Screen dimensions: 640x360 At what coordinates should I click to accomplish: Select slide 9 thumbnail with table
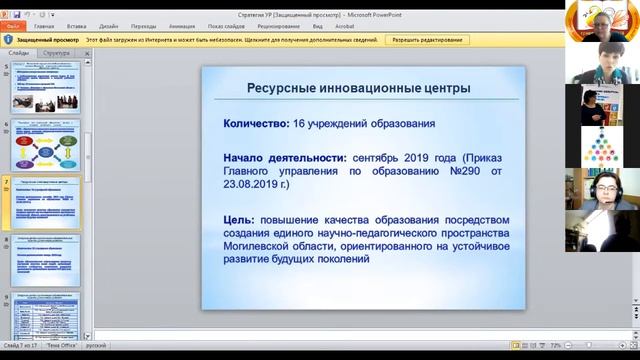point(45,316)
